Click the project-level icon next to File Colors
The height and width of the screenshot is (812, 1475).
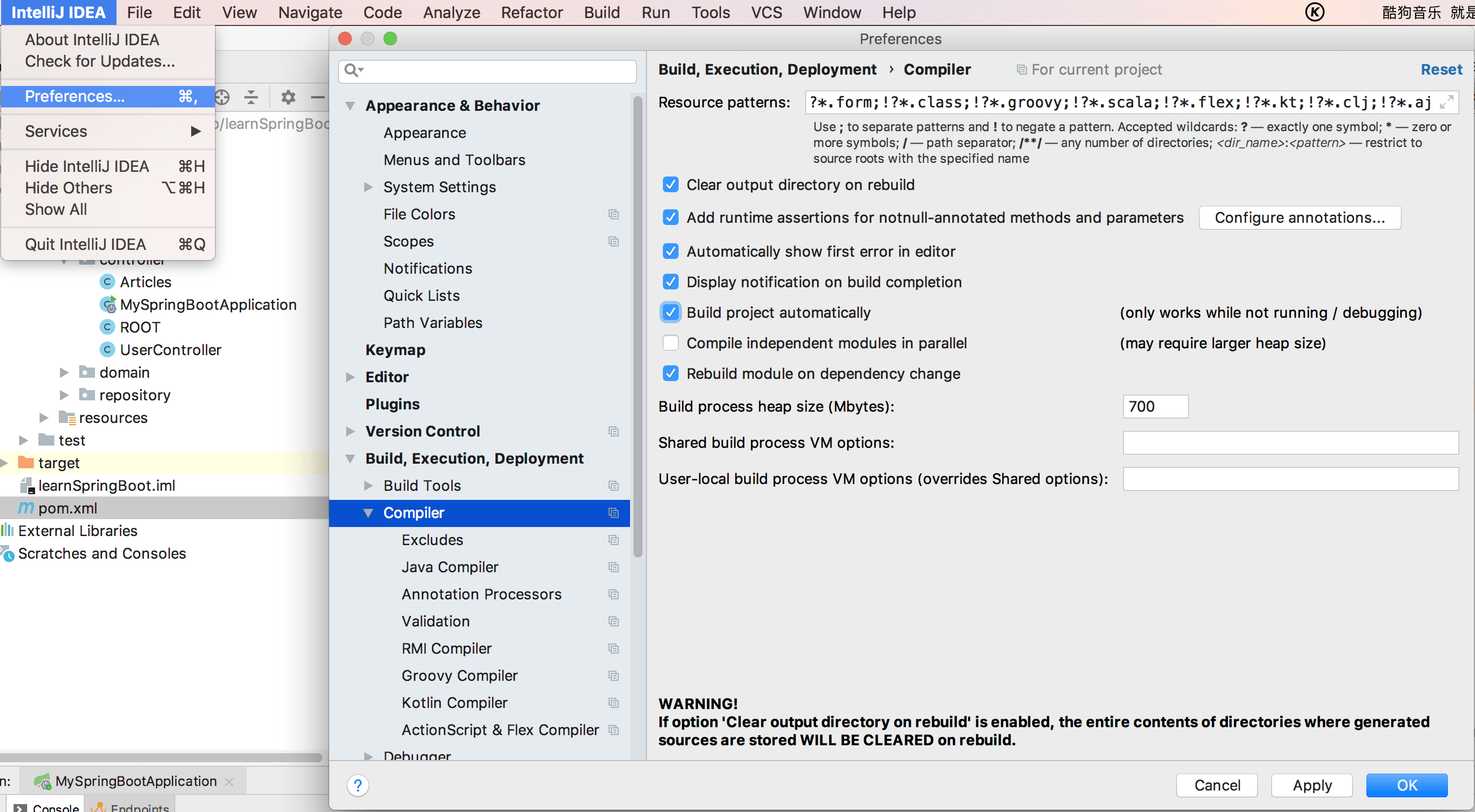[x=613, y=214]
